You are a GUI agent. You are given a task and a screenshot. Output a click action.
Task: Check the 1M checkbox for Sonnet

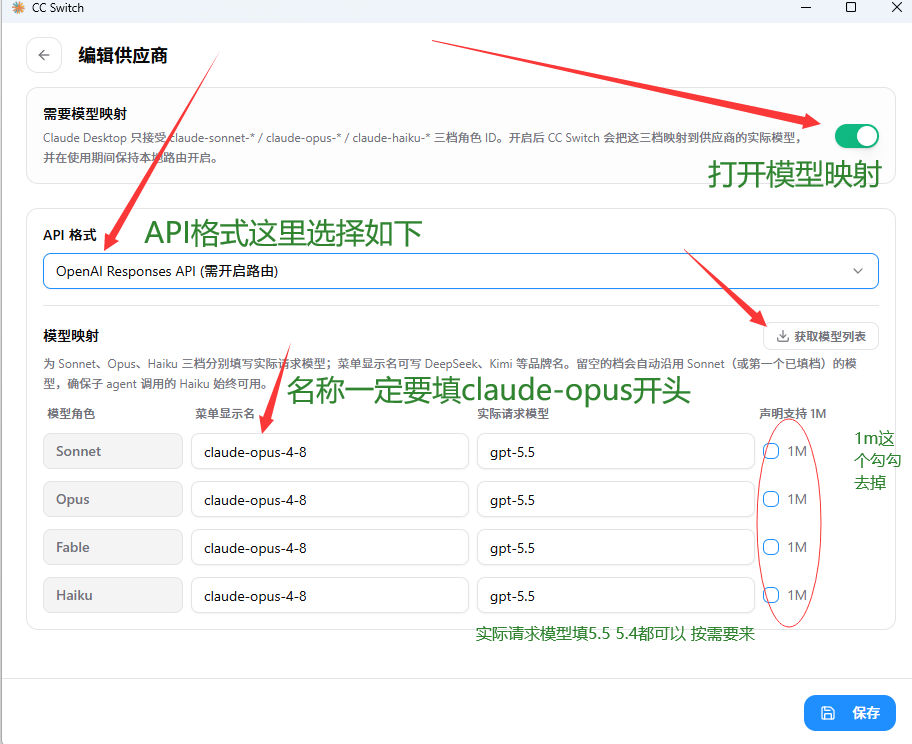[771, 451]
